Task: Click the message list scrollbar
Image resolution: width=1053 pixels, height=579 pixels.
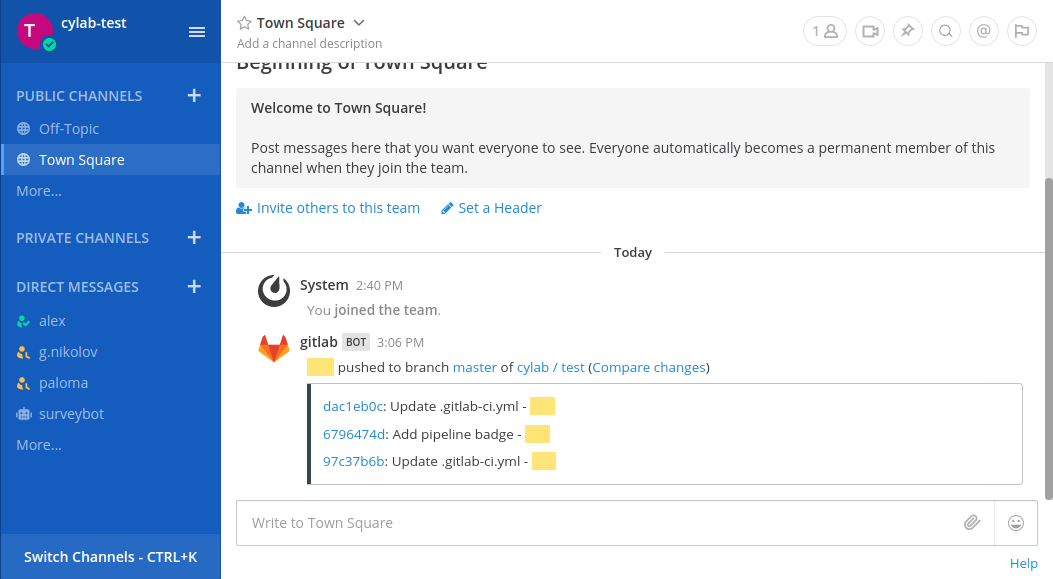Action: pyautogui.click(x=1048, y=339)
